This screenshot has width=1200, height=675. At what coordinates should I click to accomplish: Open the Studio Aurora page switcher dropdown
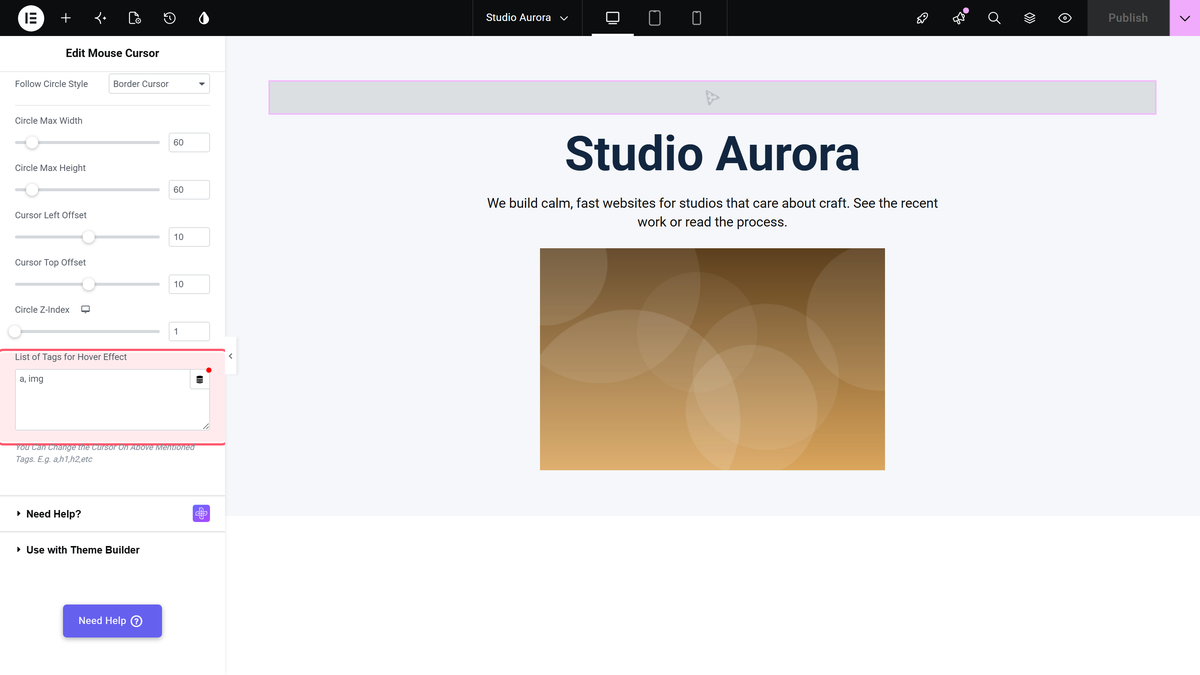[x=527, y=18]
